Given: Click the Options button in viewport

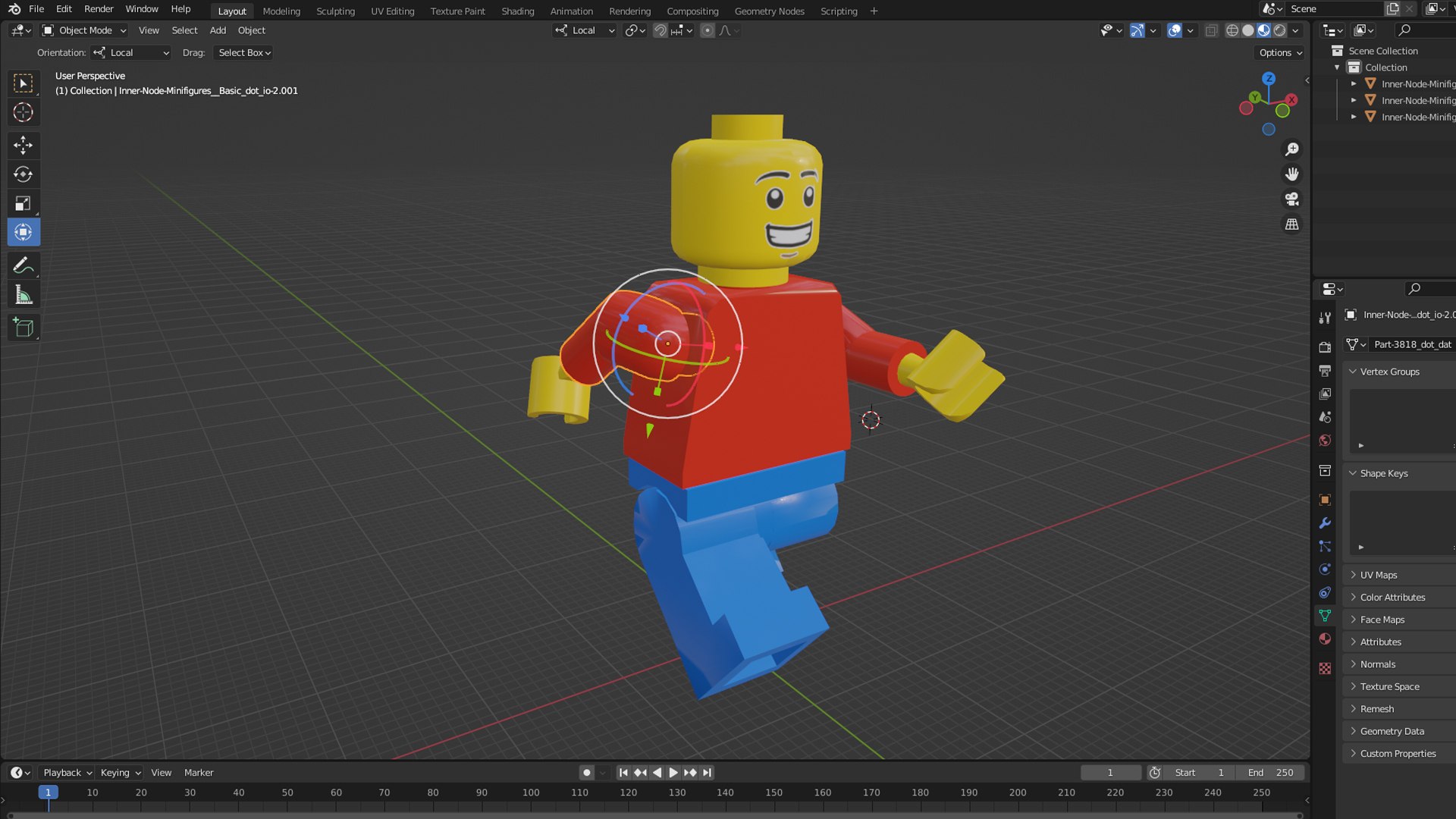Looking at the screenshot, I should (1280, 52).
